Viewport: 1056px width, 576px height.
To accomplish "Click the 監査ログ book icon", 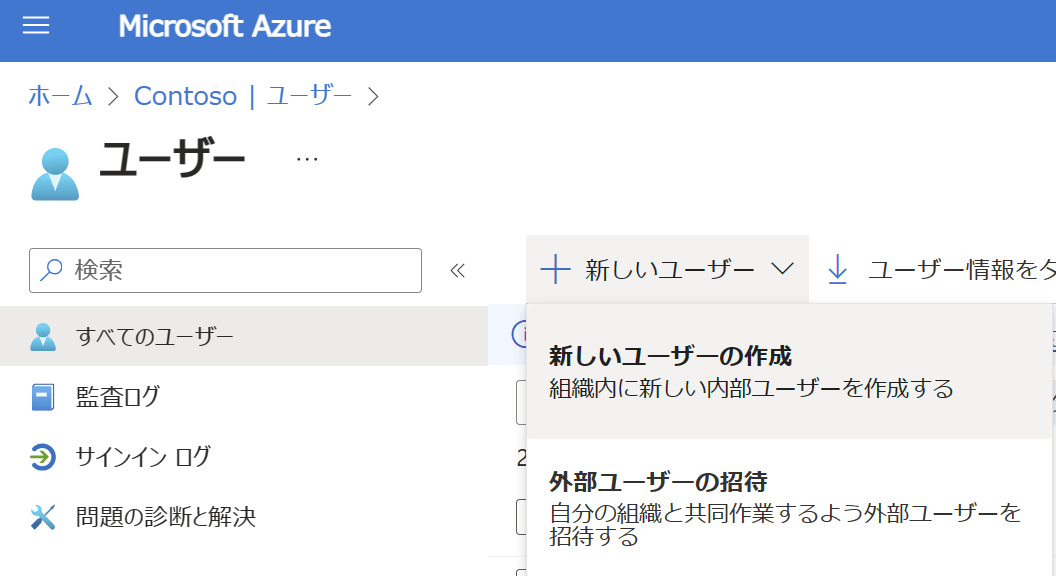I will [43, 397].
